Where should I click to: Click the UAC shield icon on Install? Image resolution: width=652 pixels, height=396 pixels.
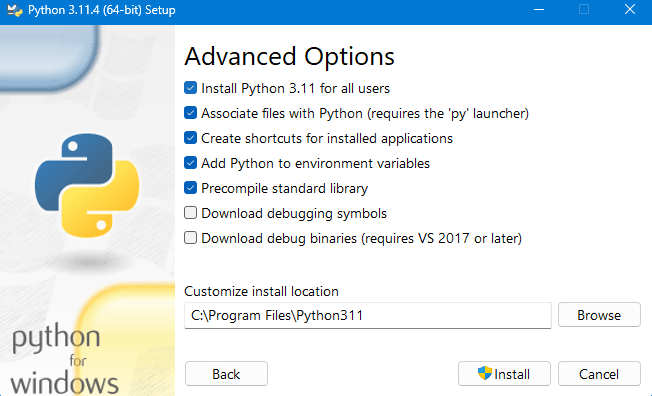click(x=484, y=373)
